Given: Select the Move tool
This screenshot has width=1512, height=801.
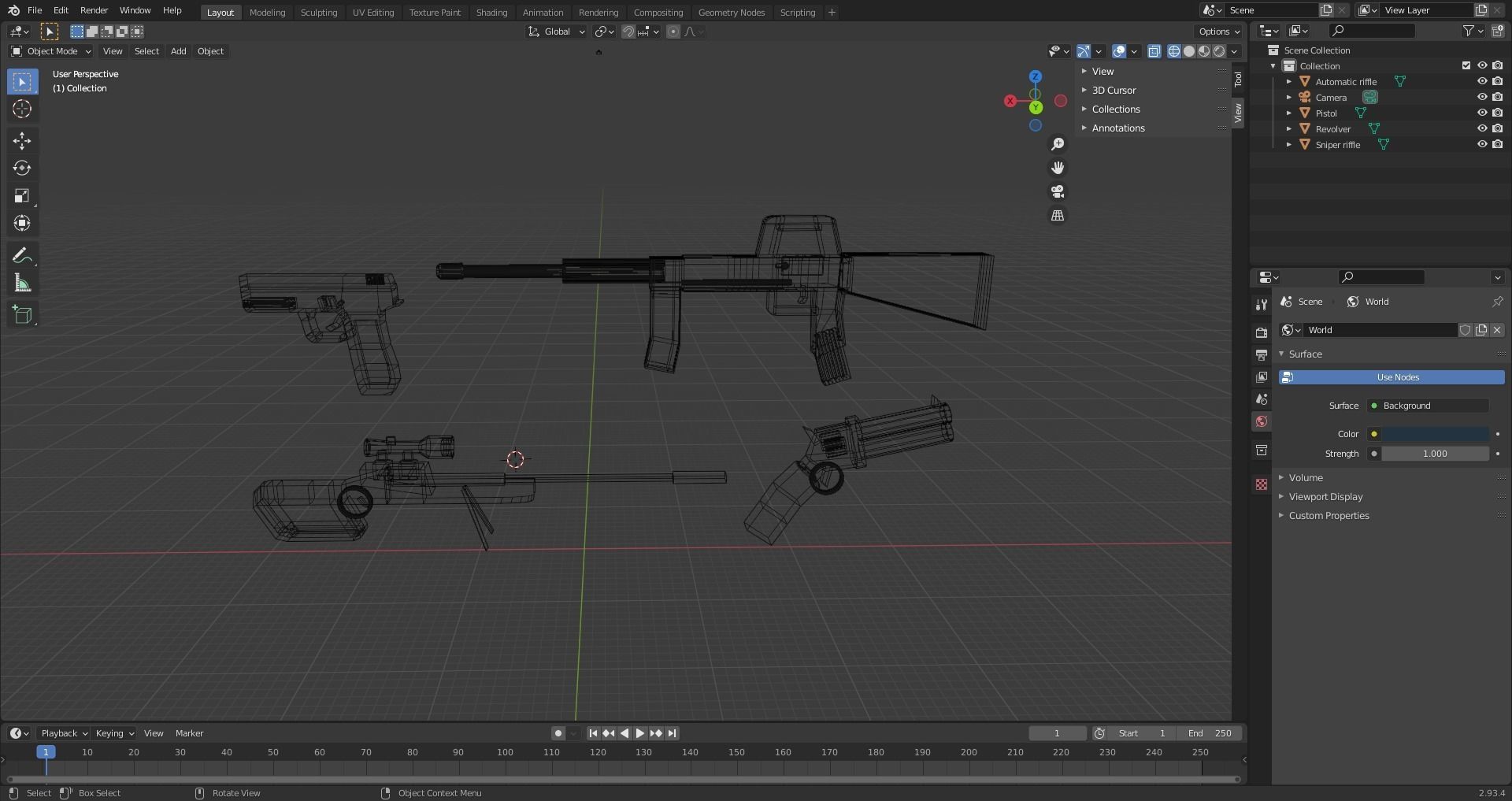Looking at the screenshot, I should coord(22,141).
